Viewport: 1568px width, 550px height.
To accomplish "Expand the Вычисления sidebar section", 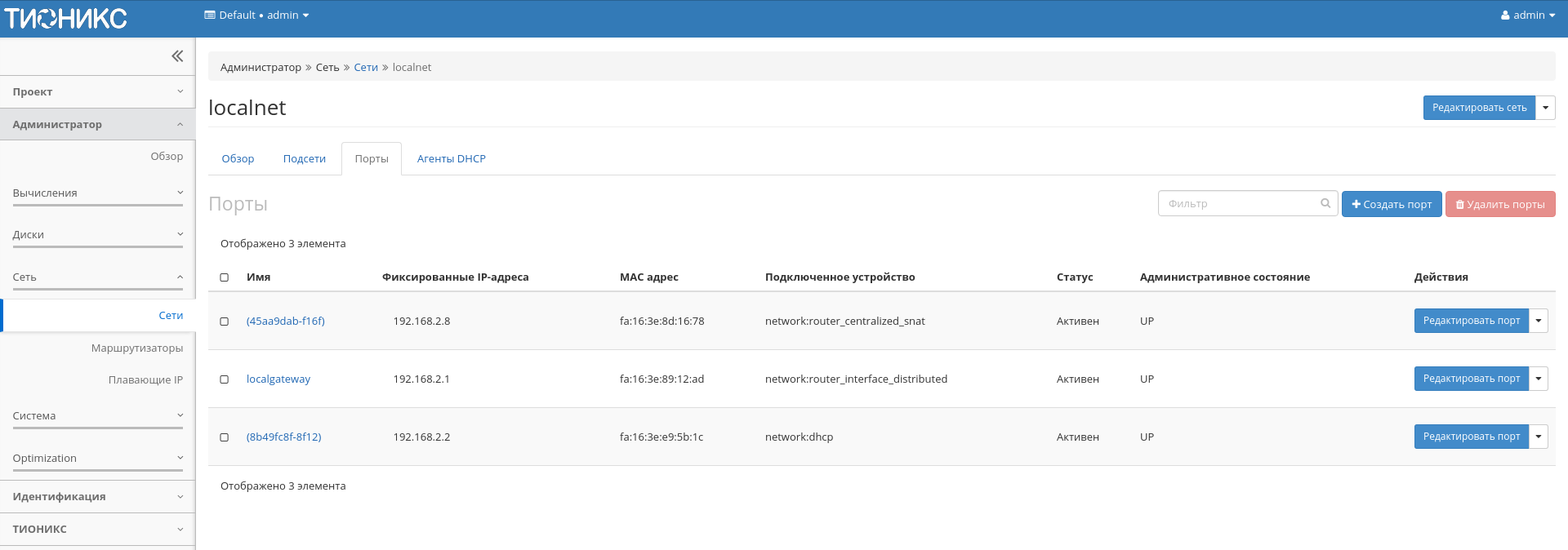I will pyautogui.click(x=97, y=193).
